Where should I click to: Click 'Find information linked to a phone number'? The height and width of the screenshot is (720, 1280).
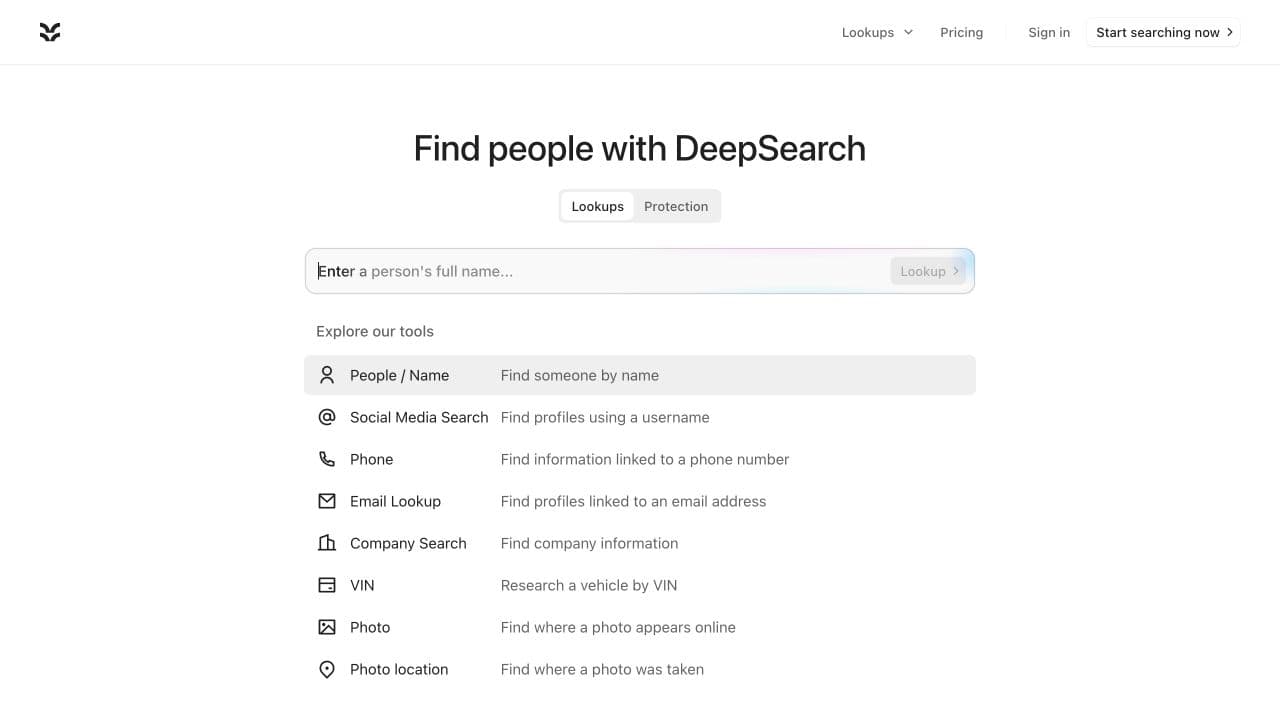point(645,459)
